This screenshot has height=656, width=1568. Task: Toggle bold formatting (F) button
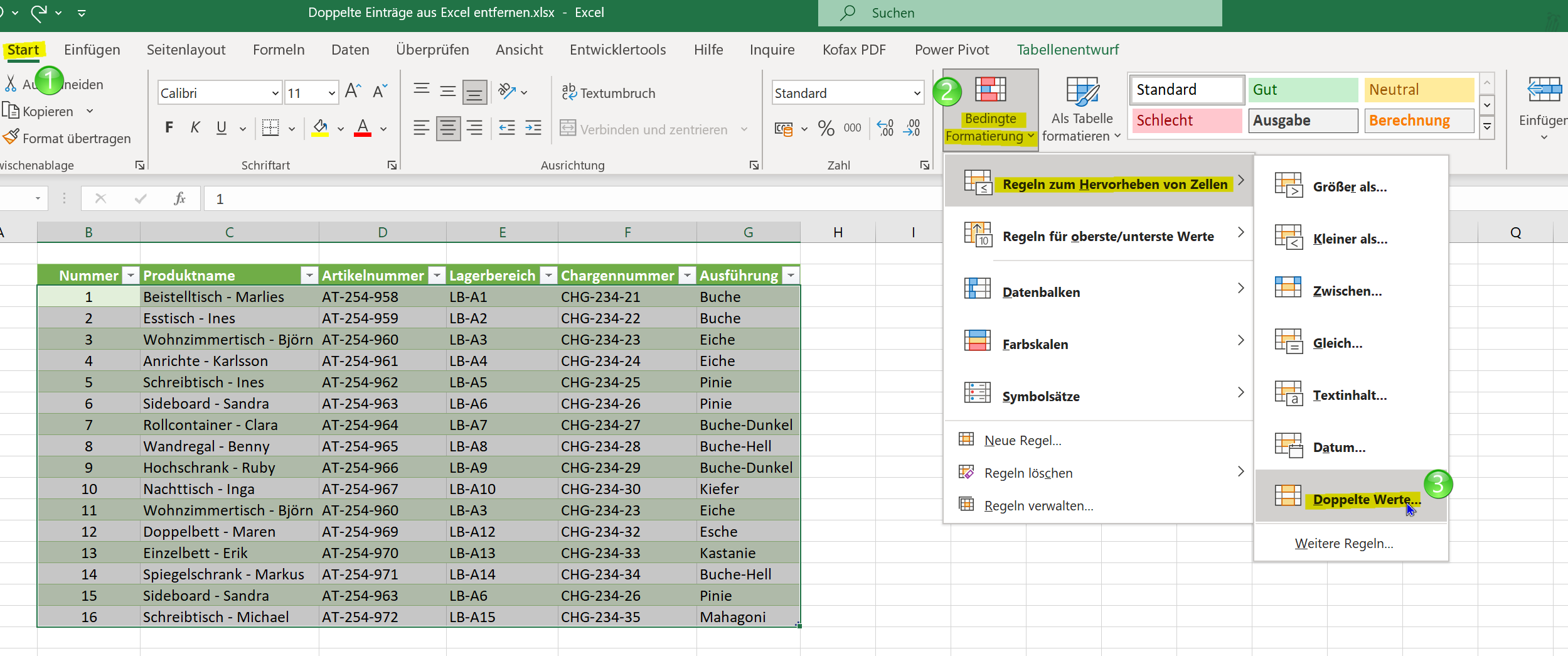(x=169, y=128)
